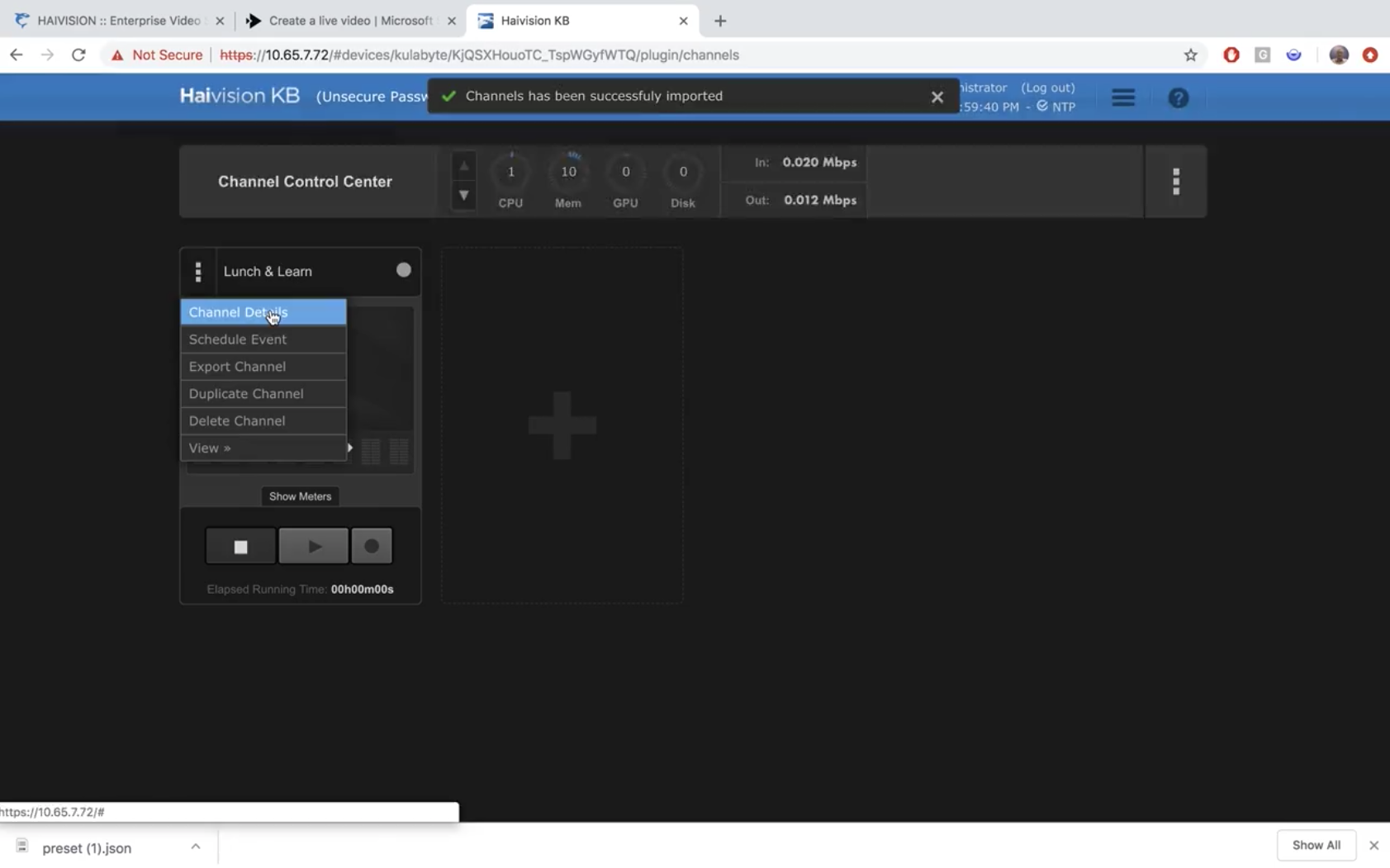
Task: Open the Lunch & Learn channel kebab menu
Action: (198, 272)
